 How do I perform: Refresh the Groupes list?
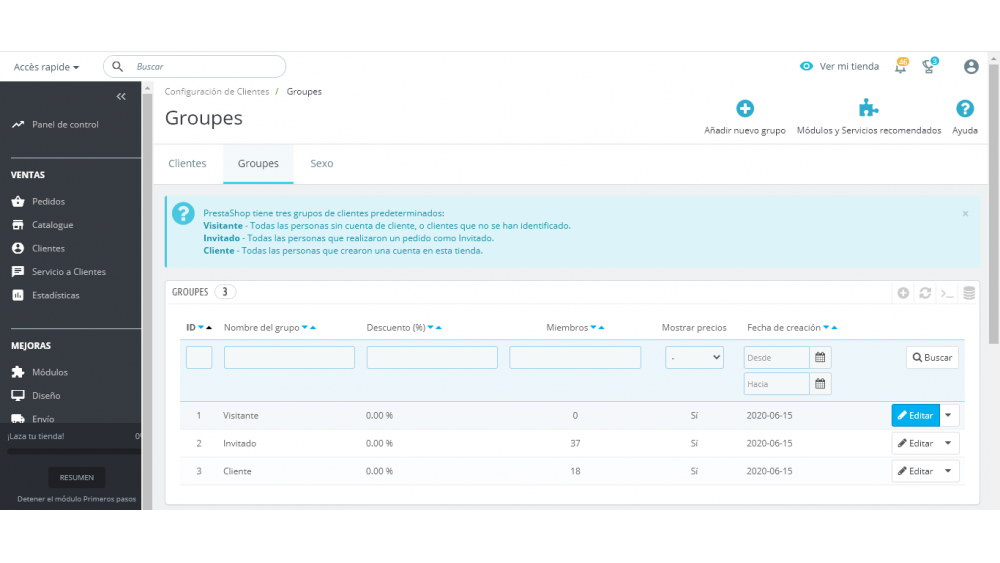pos(925,293)
